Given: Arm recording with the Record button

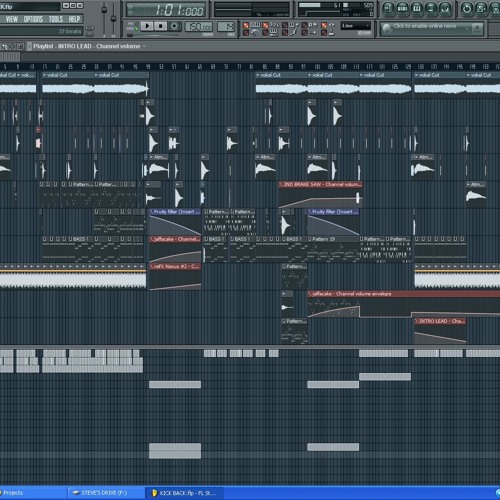Looking at the screenshot, I should pyautogui.click(x=174, y=26).
